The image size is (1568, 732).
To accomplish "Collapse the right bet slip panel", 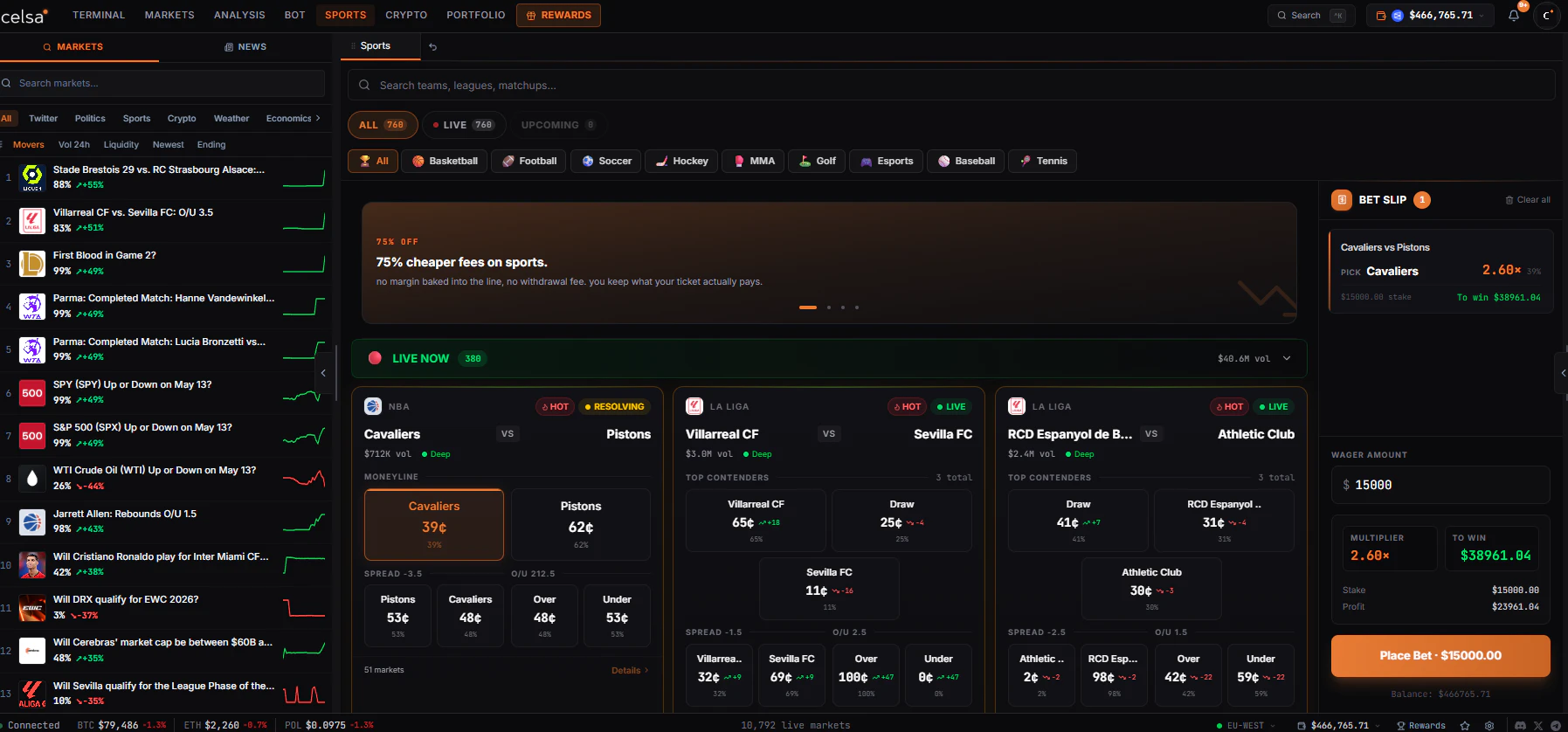I will pyautogui.click(x=1562, y=373).
